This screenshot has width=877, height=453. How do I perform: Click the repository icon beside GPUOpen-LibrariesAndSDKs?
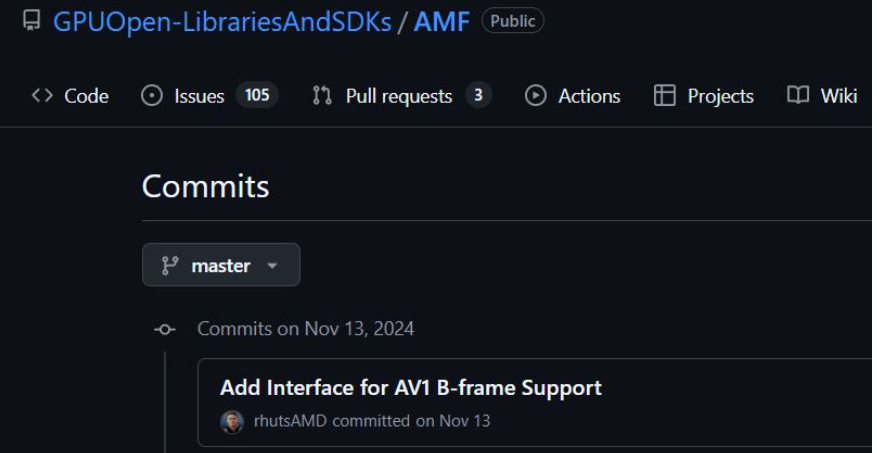(x=31, y=21)
